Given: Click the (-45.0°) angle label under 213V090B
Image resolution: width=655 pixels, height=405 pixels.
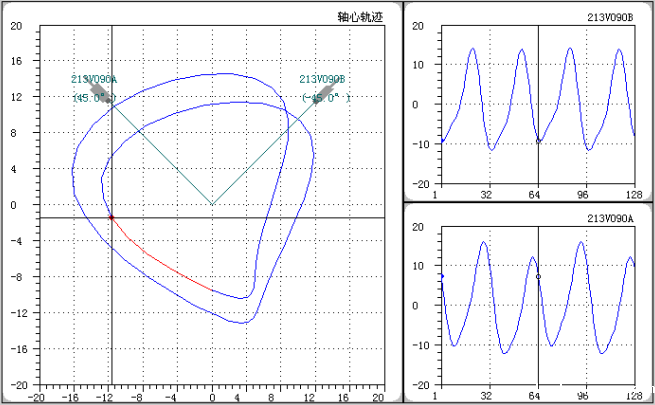Looking at the screenshot, I should tap(326, 99).
